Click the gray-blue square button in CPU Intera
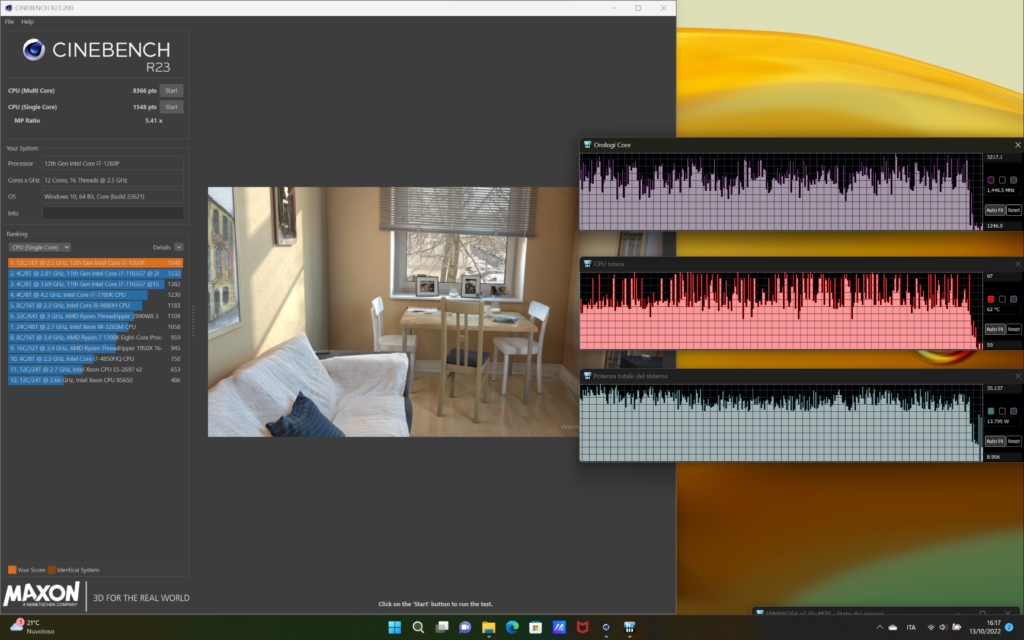This screenshot has height=640, width=1024. [x=1014, y=299]
